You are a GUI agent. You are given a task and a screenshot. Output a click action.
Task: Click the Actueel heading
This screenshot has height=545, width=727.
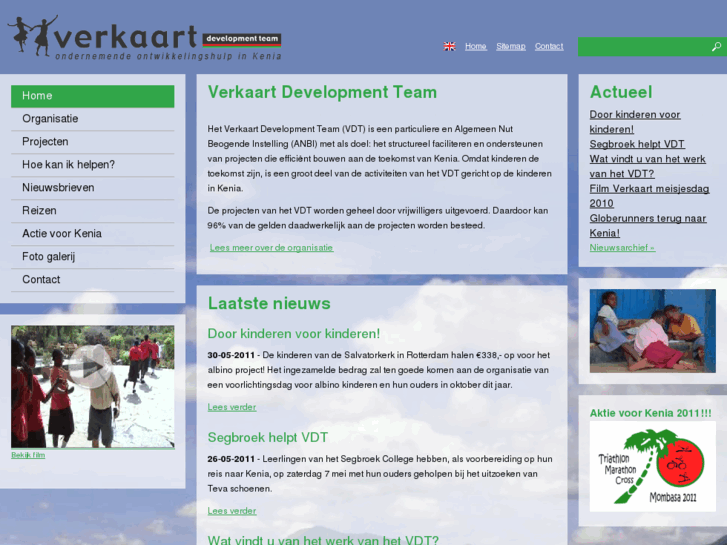tap(621, 92)
